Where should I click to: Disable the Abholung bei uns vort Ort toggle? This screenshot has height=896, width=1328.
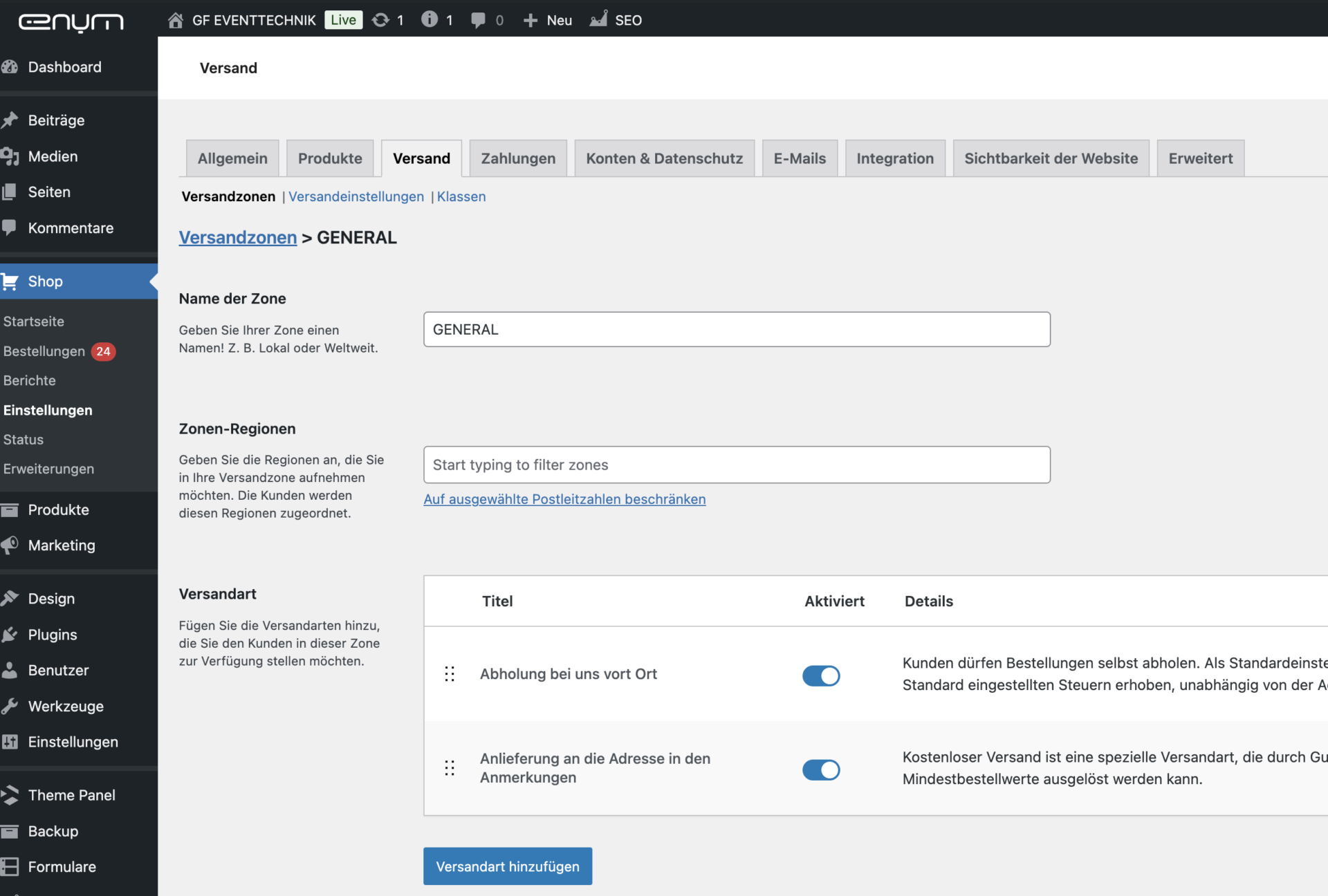coord(821,675)
